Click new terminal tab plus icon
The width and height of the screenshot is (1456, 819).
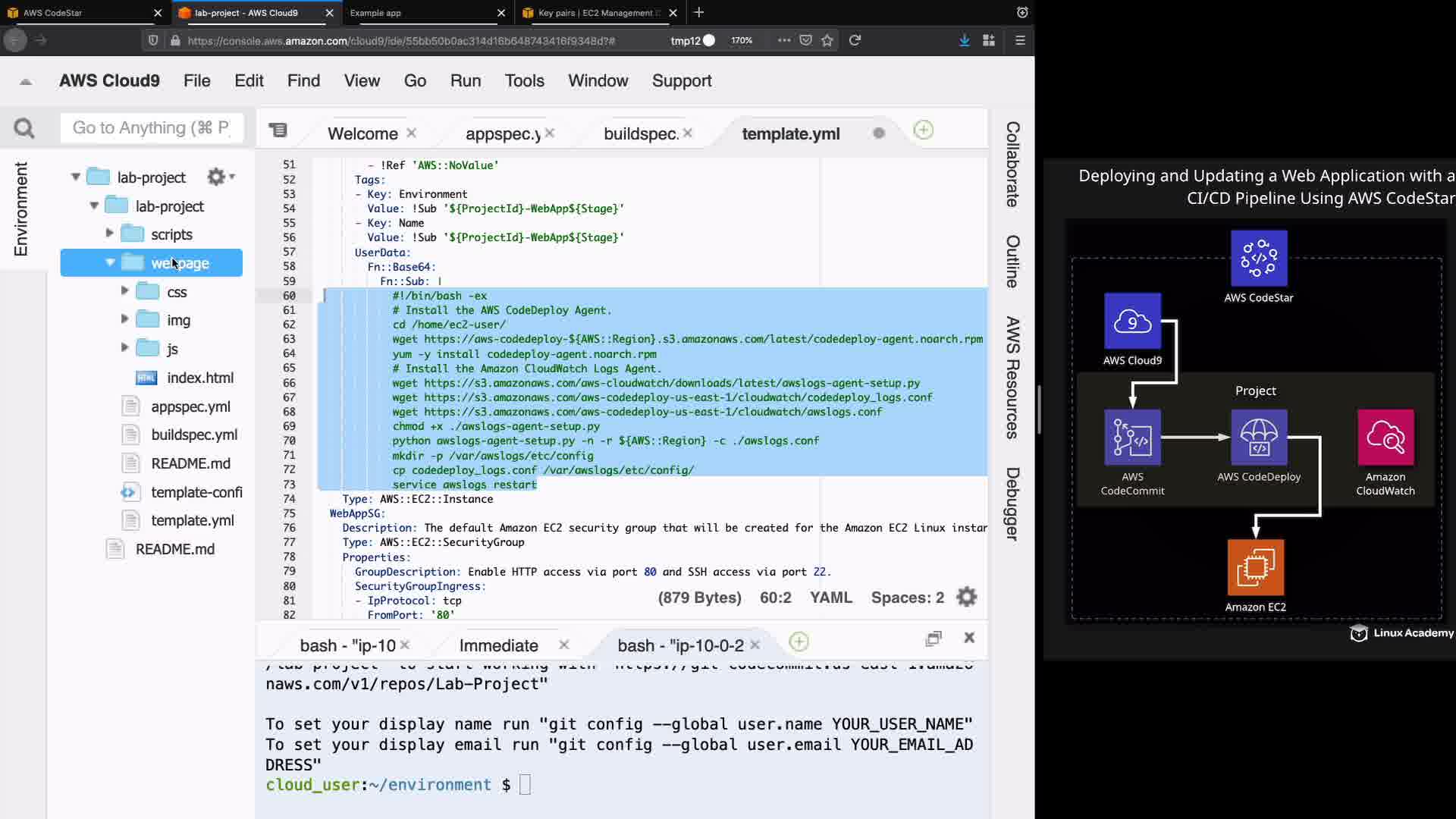coord(799,642)
